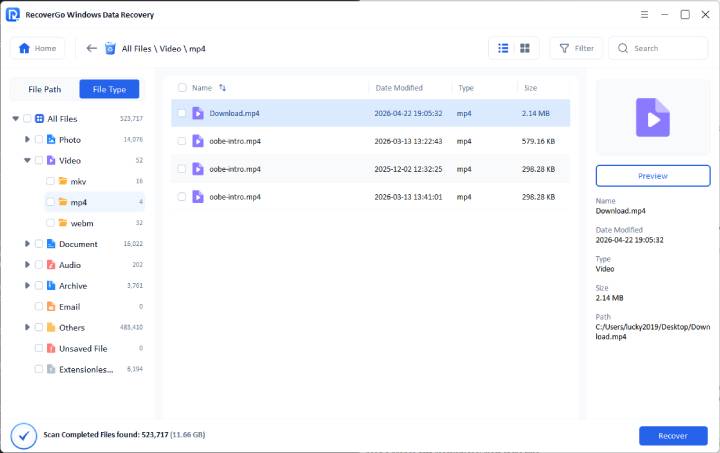Click the Download.mp4 video file icon
This screenshot has width=720, height=453.
pyautogui.click(x=198, y=113)
